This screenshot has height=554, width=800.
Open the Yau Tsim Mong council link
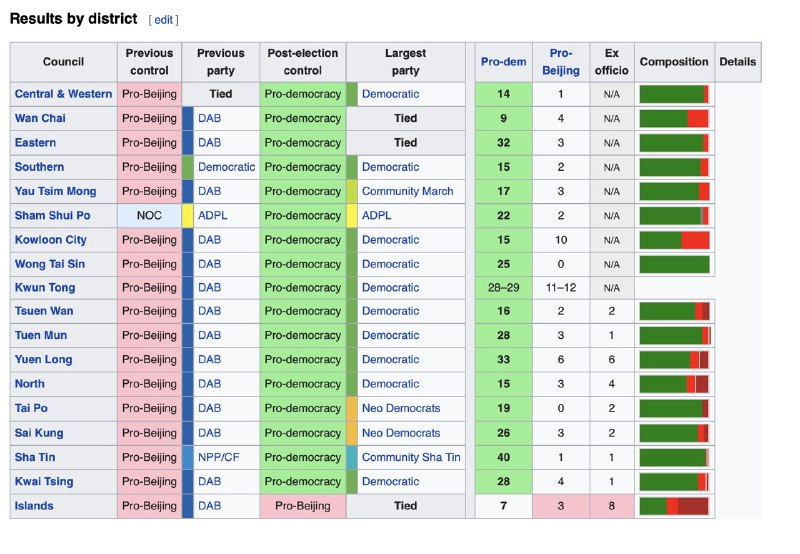[54, 191]
